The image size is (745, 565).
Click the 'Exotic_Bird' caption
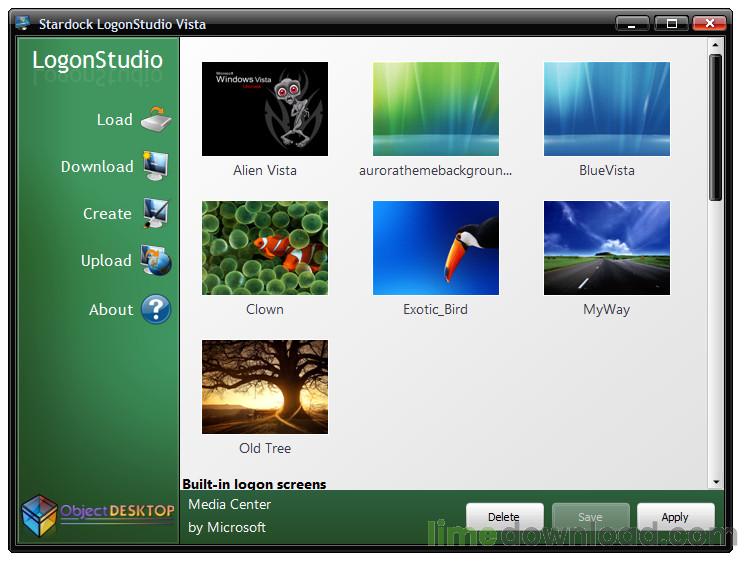tap(435, 310)
